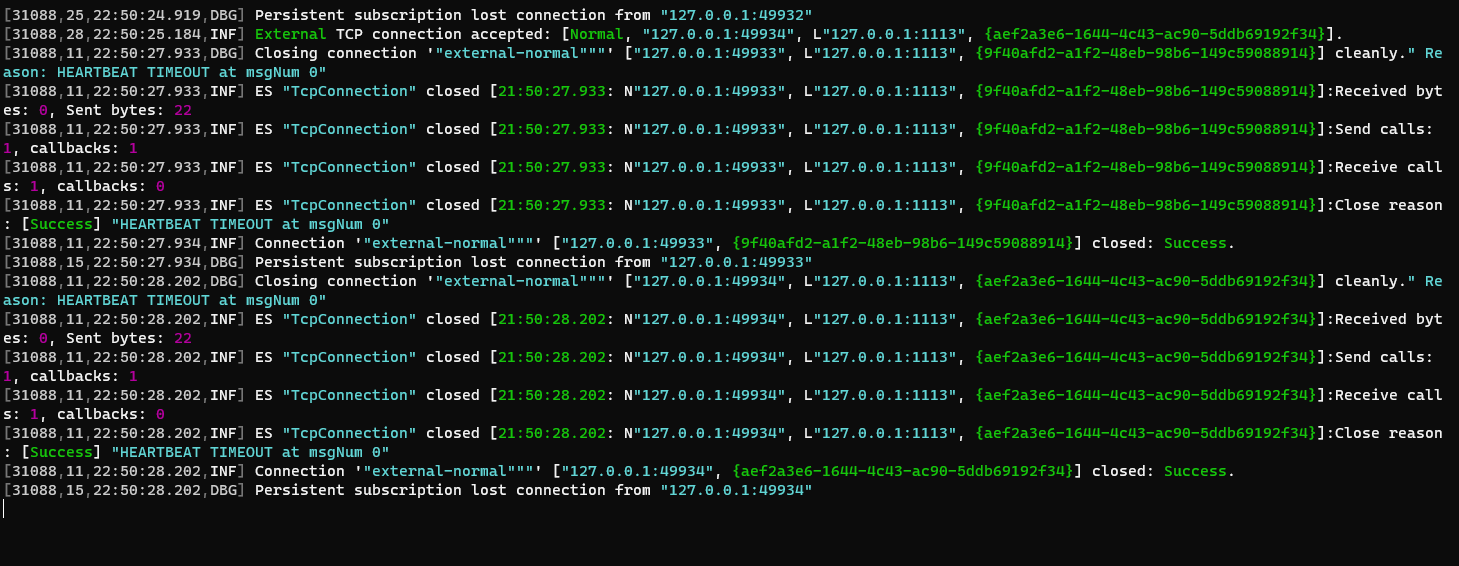Image resolution: width=1459 pixels, height=566 pixels.
Task: Select the timestamp 22:50:24.919
Action: [146, 15]
